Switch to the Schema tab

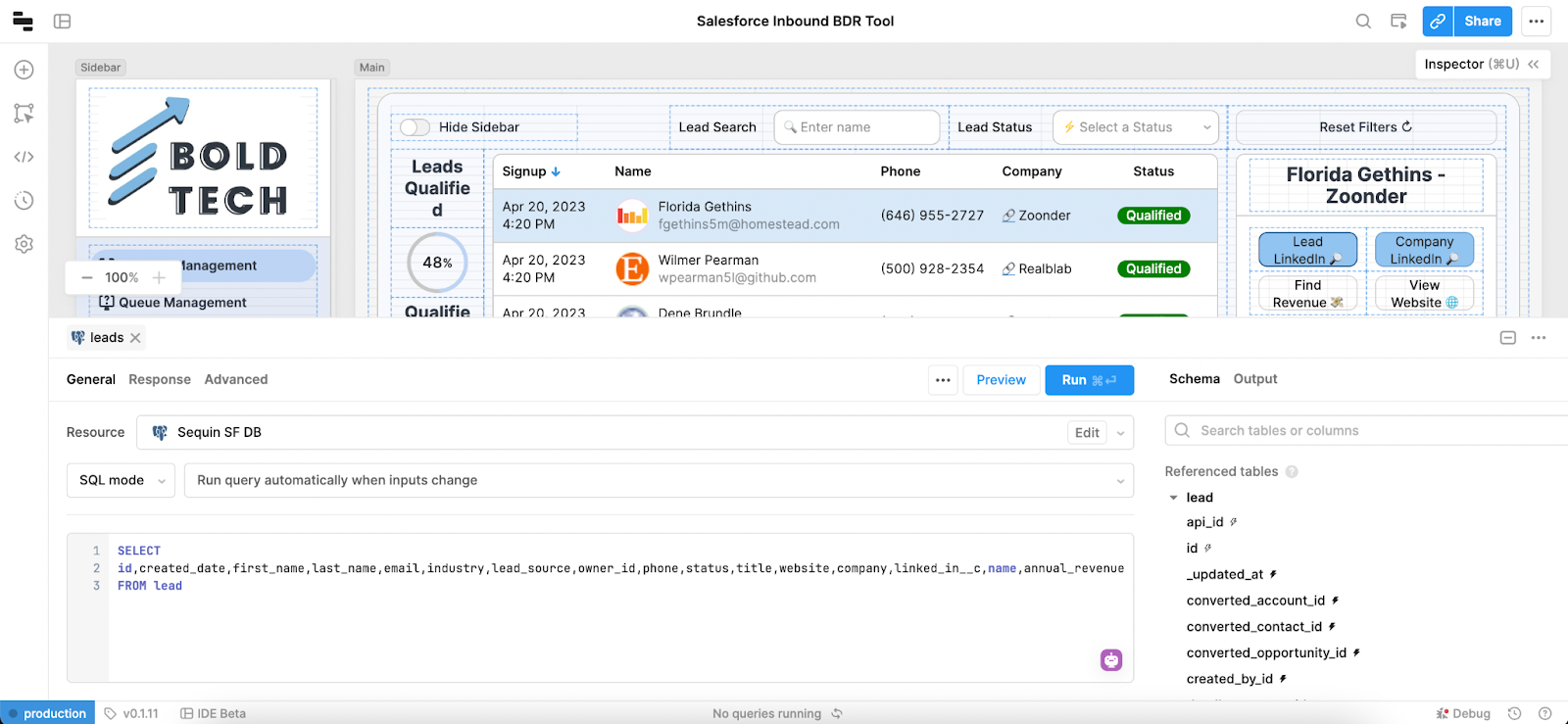pyautogui.click(x=1195, y=378)
